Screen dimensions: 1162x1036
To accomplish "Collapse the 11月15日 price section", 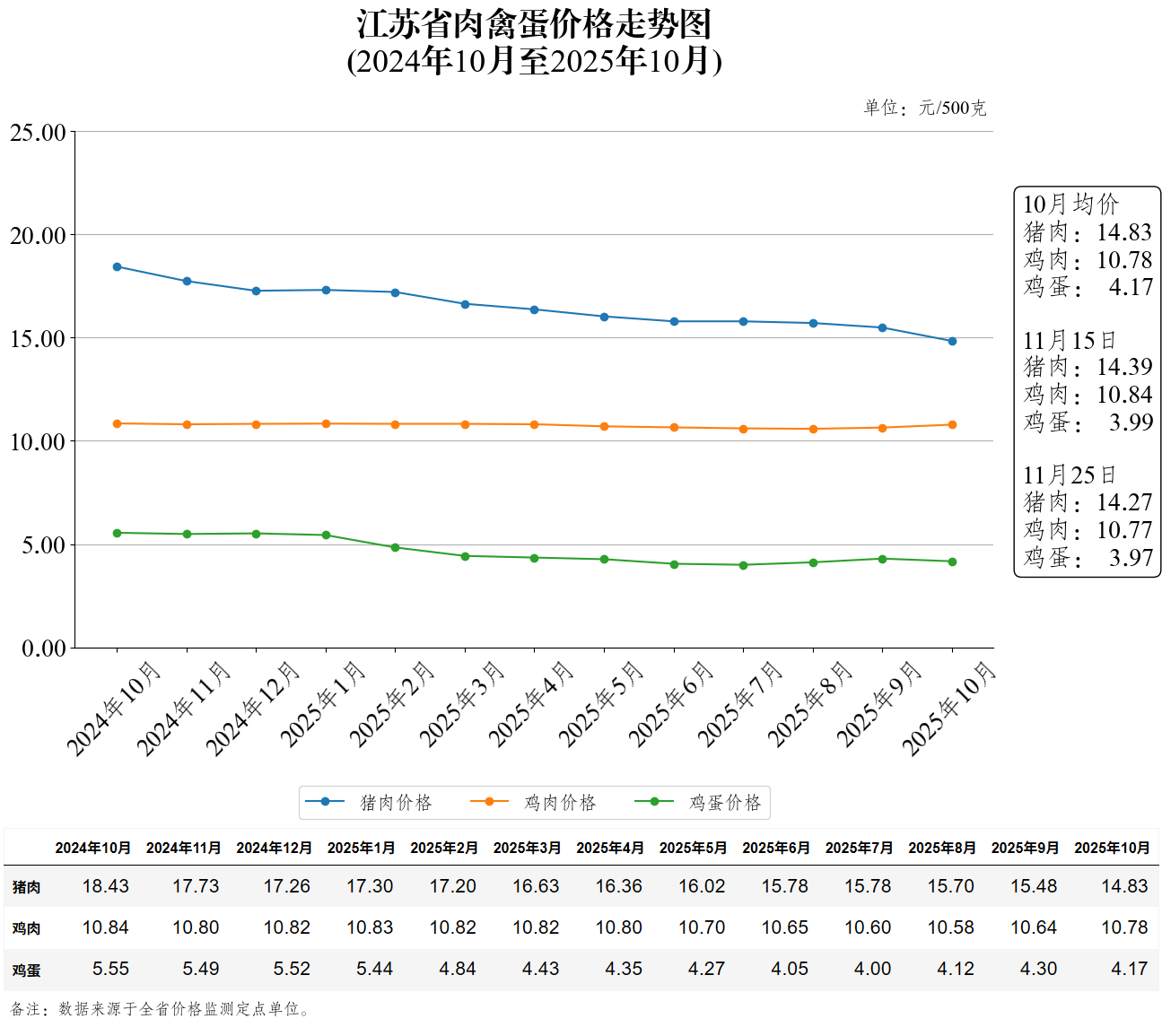I will click(x=1068, y=340).
